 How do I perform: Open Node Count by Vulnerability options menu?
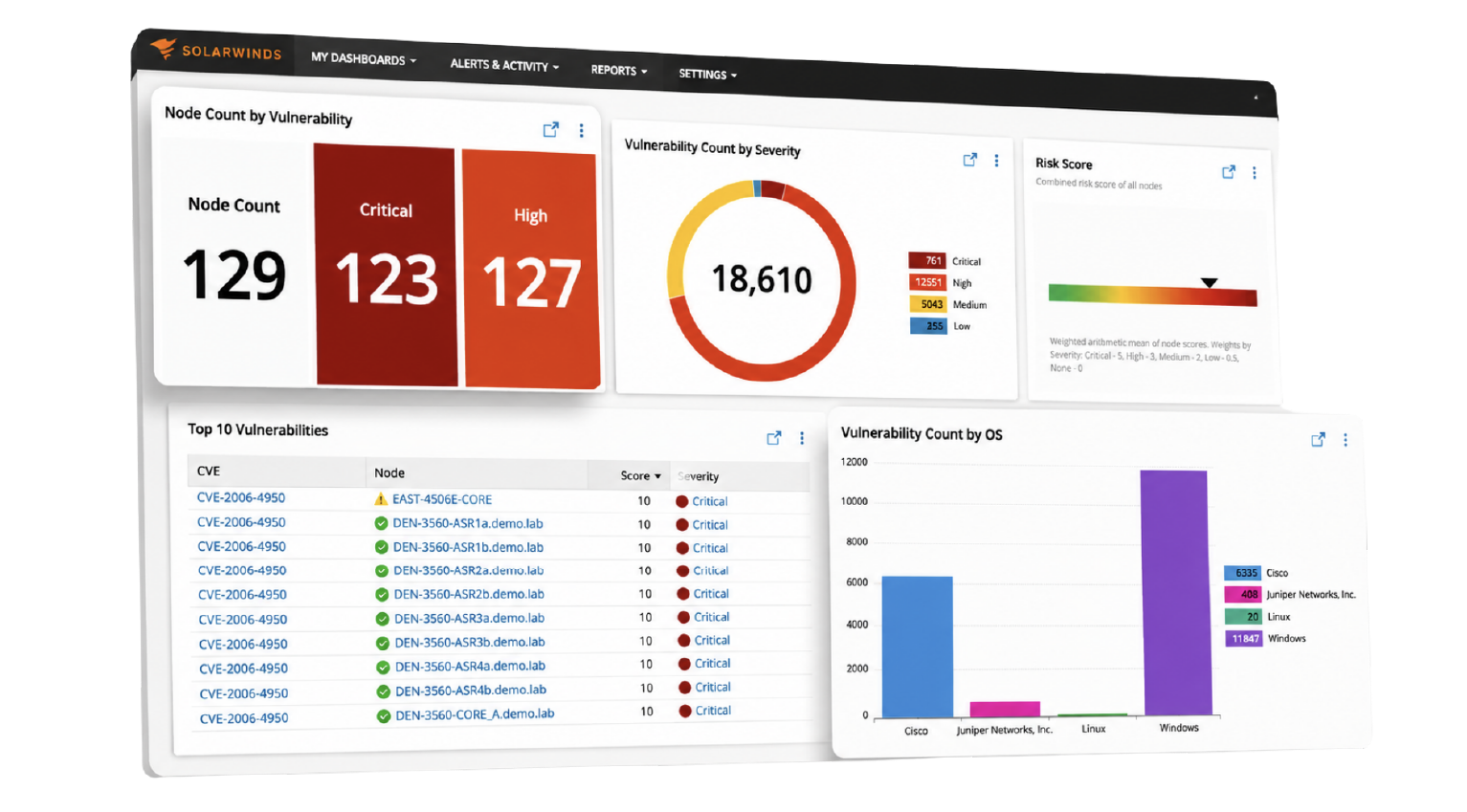[x=581, y=130]
